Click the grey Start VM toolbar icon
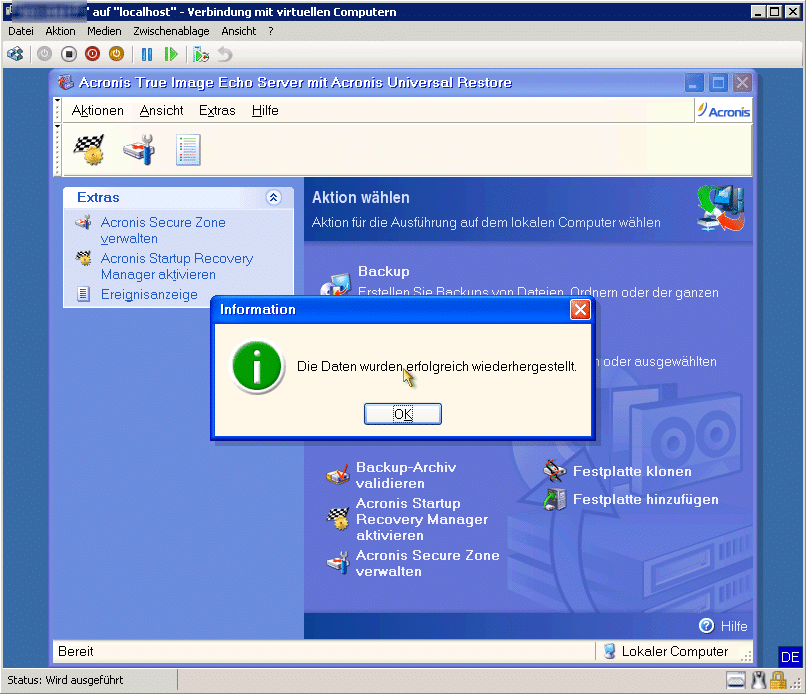806x694 pixels. click(x=44, y=54)
